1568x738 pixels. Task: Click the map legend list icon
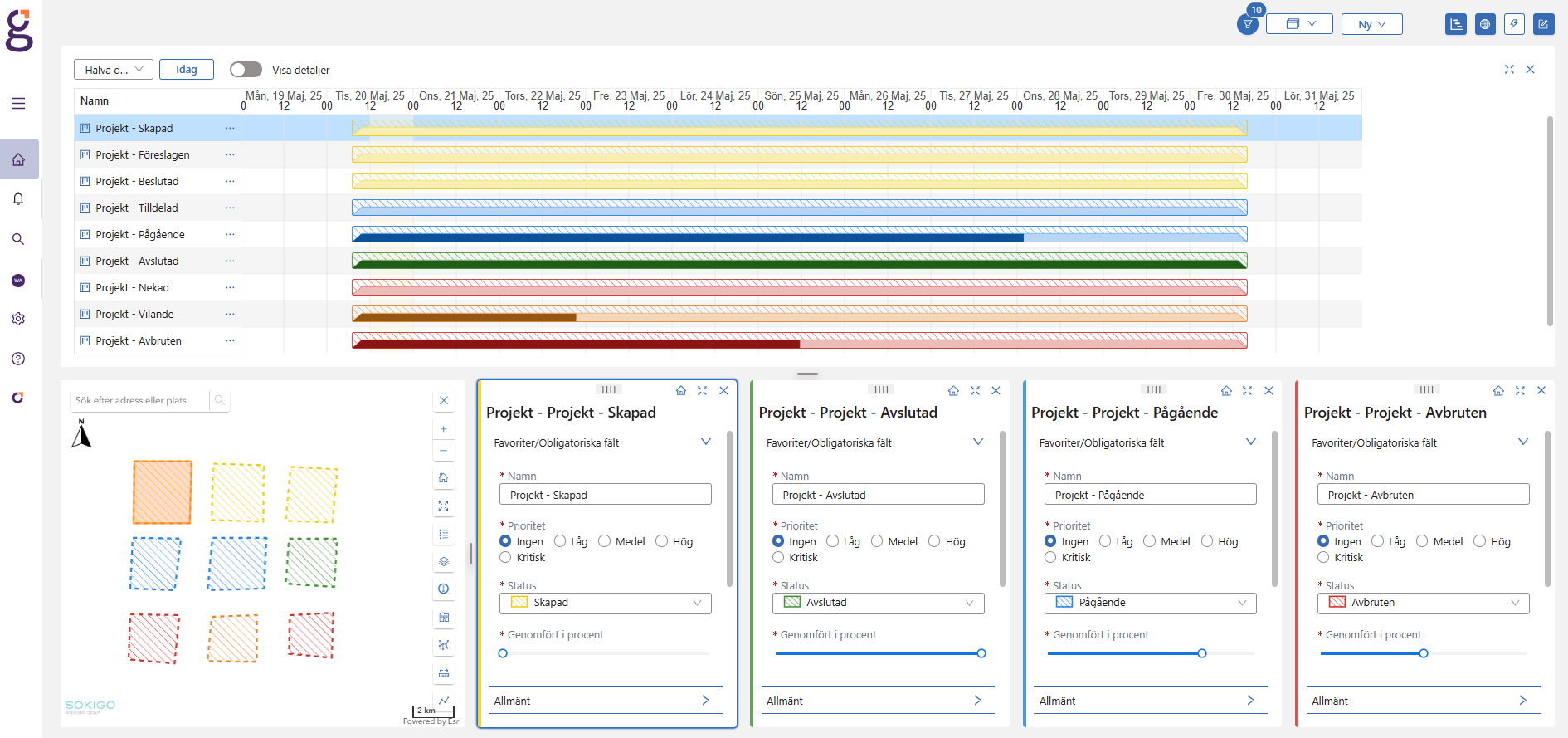444,534
